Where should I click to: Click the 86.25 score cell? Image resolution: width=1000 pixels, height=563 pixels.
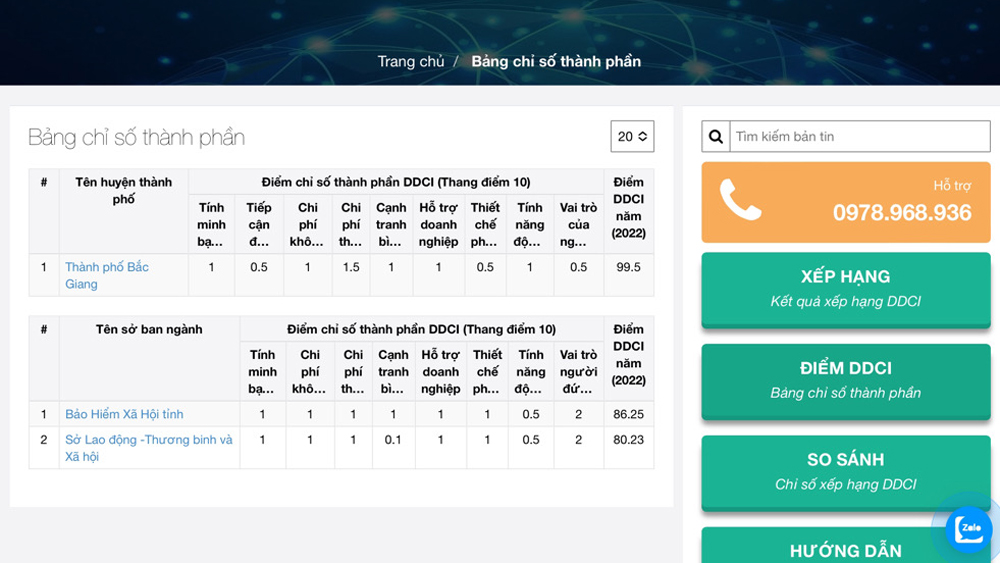(628, 414)
